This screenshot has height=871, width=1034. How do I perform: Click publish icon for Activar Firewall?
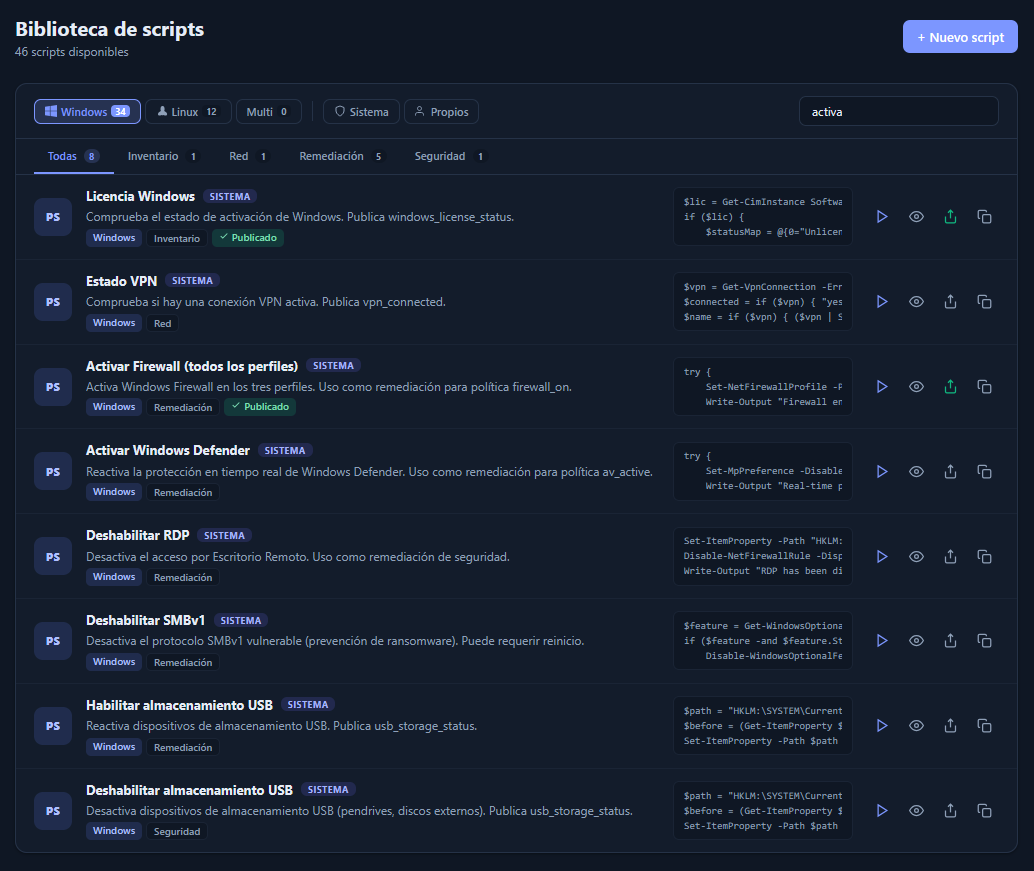point(950,386)
